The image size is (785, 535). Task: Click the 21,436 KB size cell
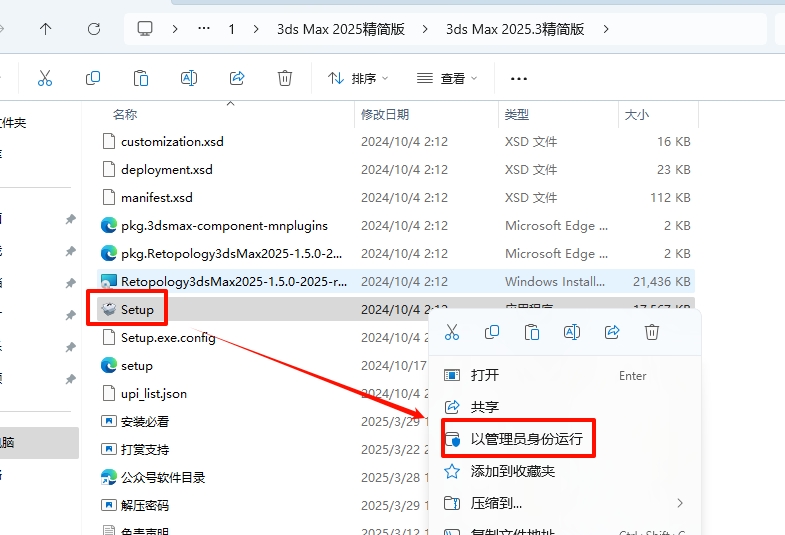(x=662, y=282)
